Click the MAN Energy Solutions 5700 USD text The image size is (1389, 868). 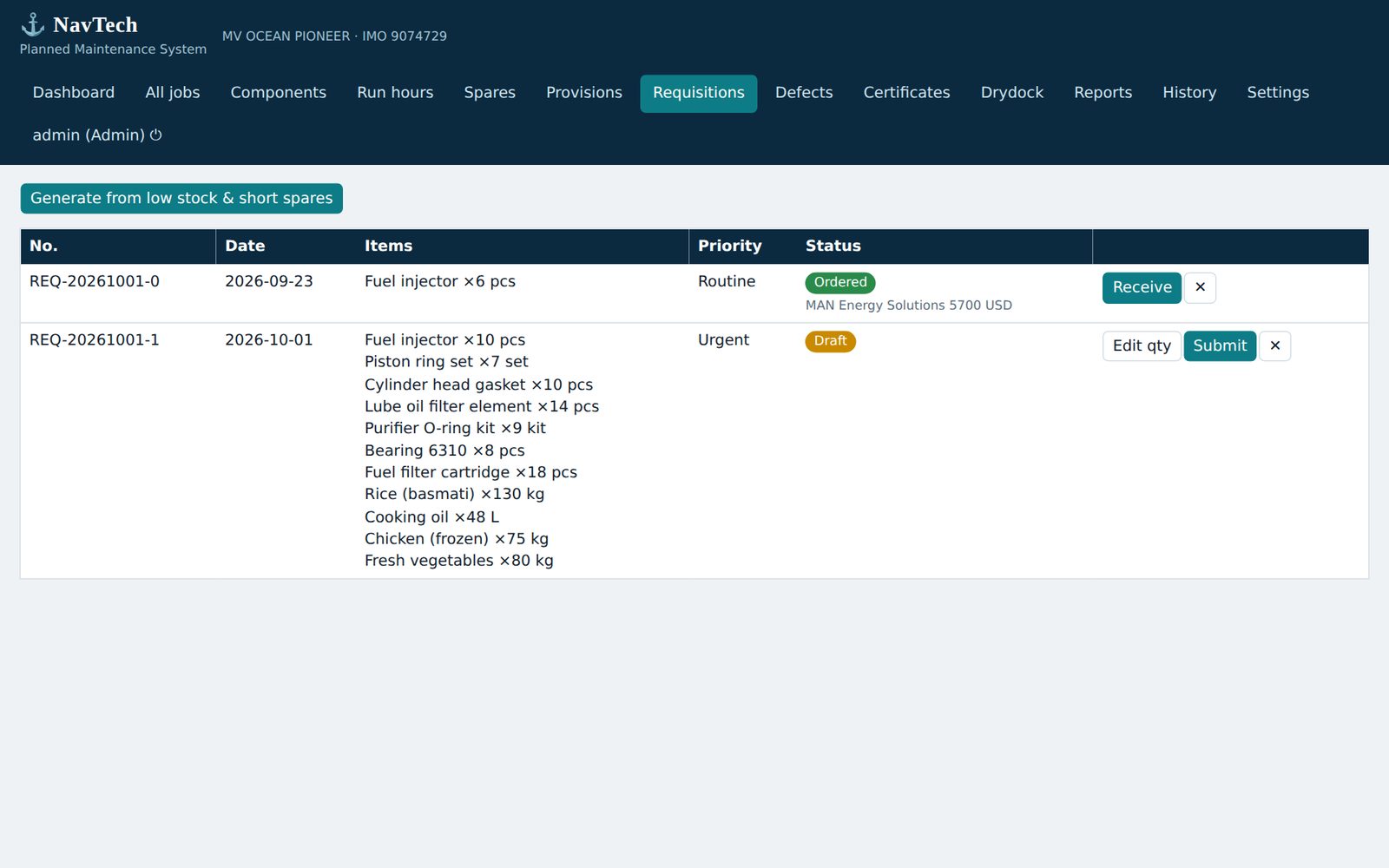[x=909, y=306]
